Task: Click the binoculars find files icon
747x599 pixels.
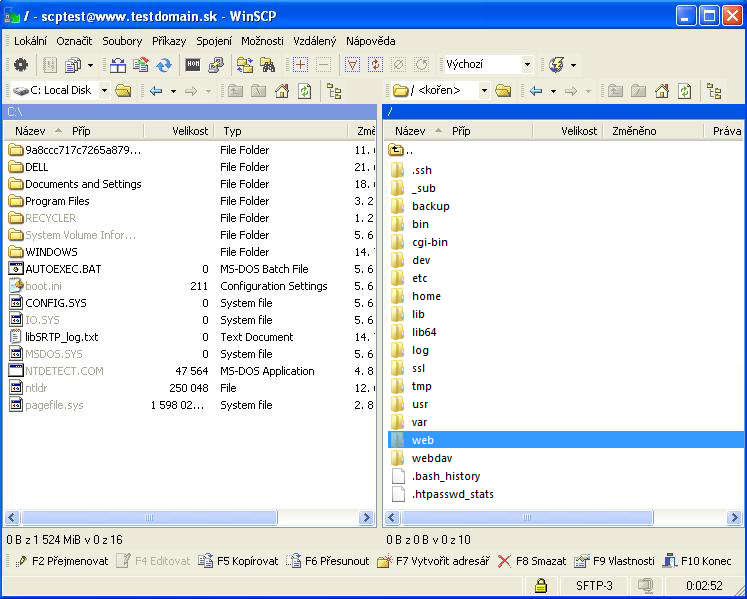Action: coord(267,65)
